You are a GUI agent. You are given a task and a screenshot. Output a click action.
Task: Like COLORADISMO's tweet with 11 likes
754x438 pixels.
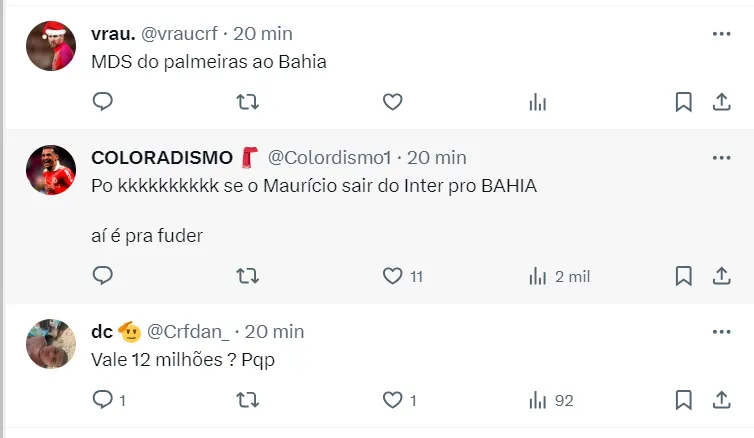(x=393, y=275)
